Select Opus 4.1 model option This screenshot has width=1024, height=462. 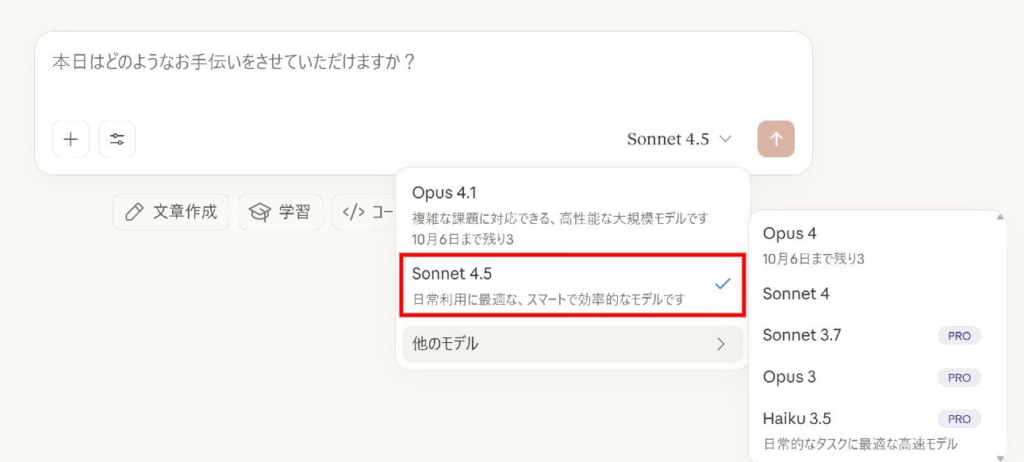(572, 214)
